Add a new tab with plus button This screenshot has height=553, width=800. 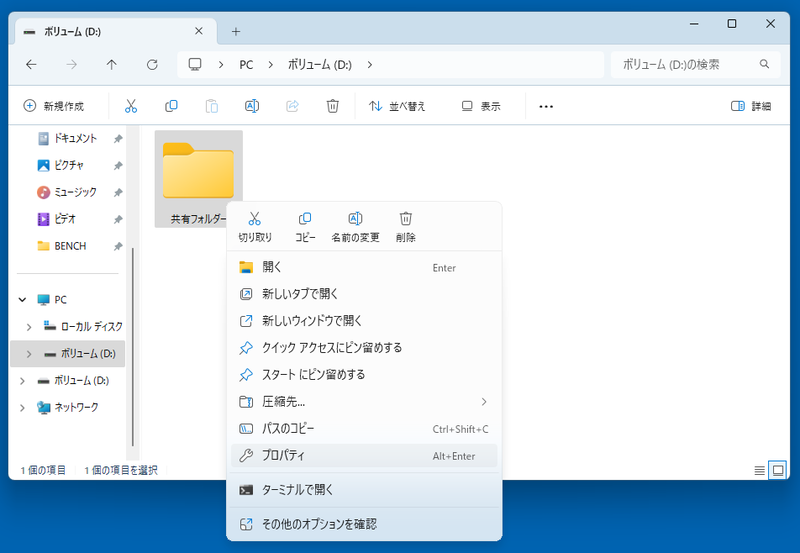pos(236,32)
